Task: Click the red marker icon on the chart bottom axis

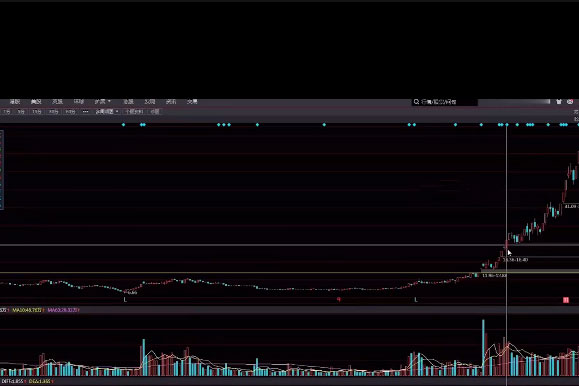Action: 339,300
